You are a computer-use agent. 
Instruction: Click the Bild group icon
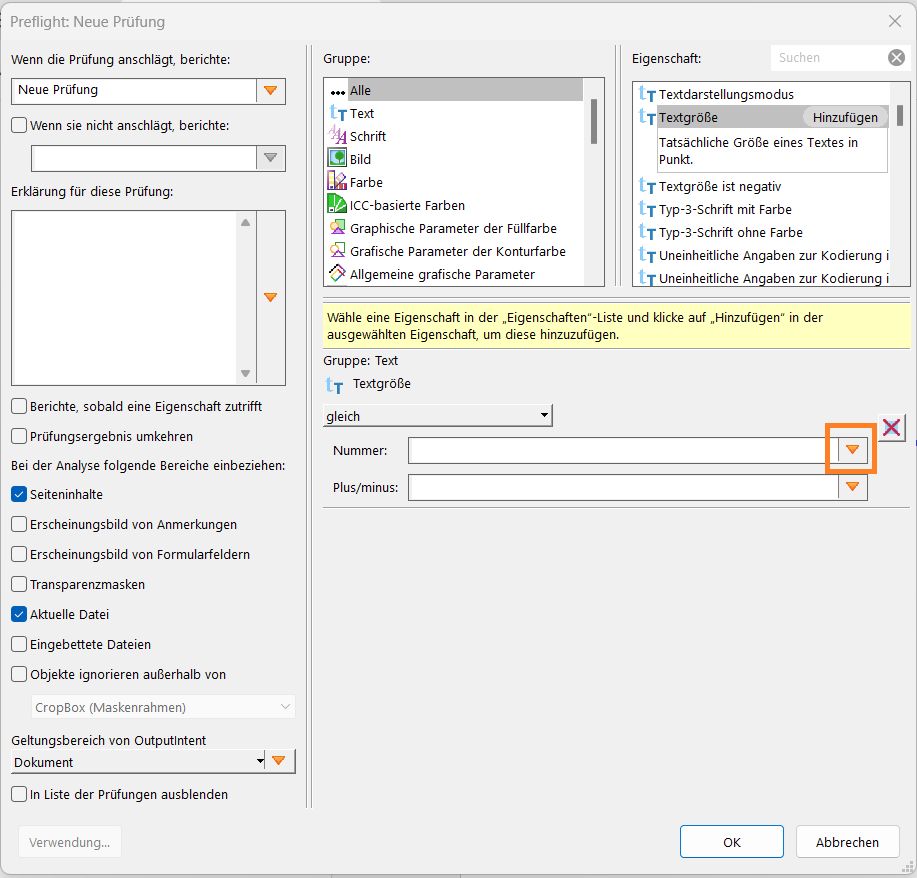click(x=337, y=159)
